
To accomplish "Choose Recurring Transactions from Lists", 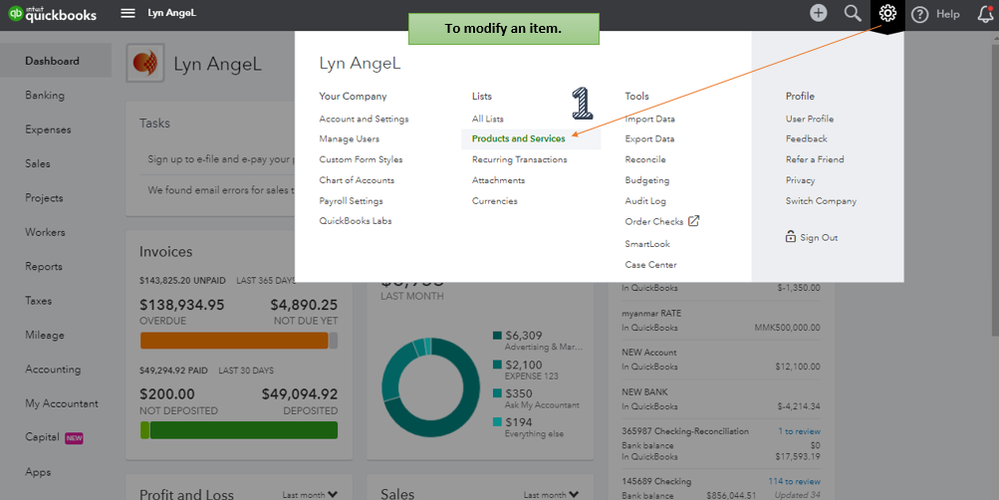I will coord(519,159).
